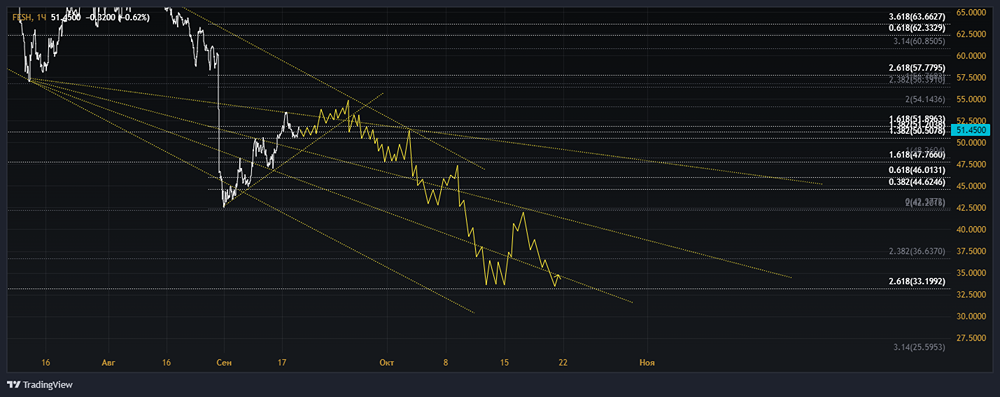Click the 47.5000 price axis label
This screenshot has height=397, width=1000.
pyautogui.click(x=970, y=164)
